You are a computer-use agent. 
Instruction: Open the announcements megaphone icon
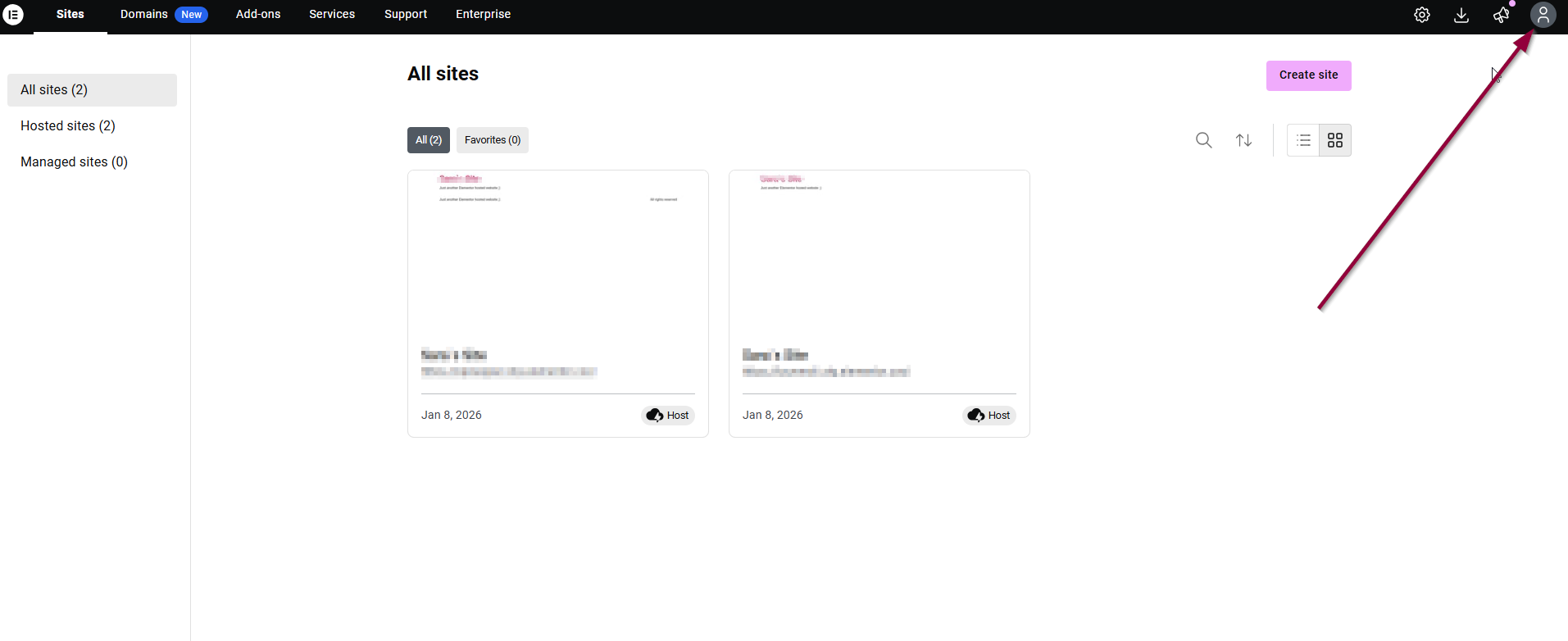1501,15
